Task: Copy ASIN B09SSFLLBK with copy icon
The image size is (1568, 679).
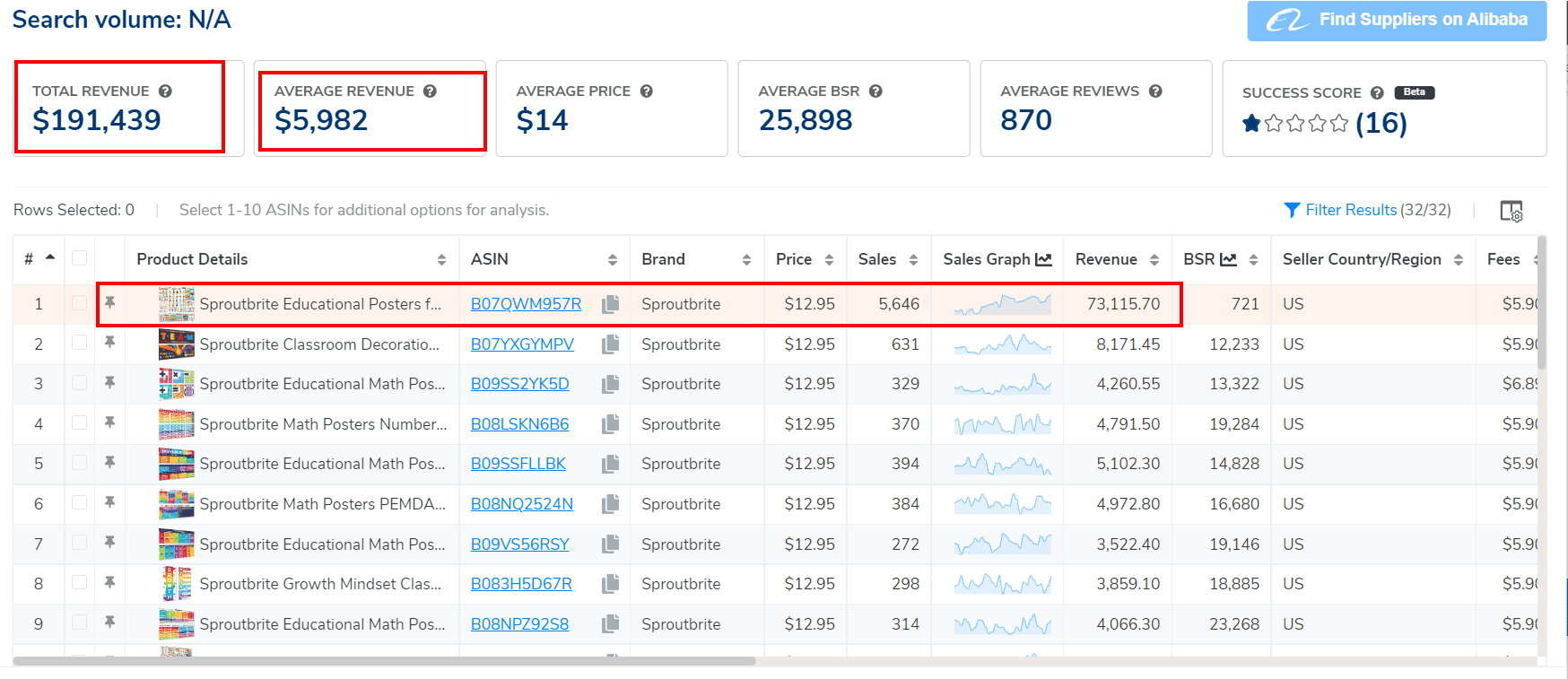Action: coord(611,464)
